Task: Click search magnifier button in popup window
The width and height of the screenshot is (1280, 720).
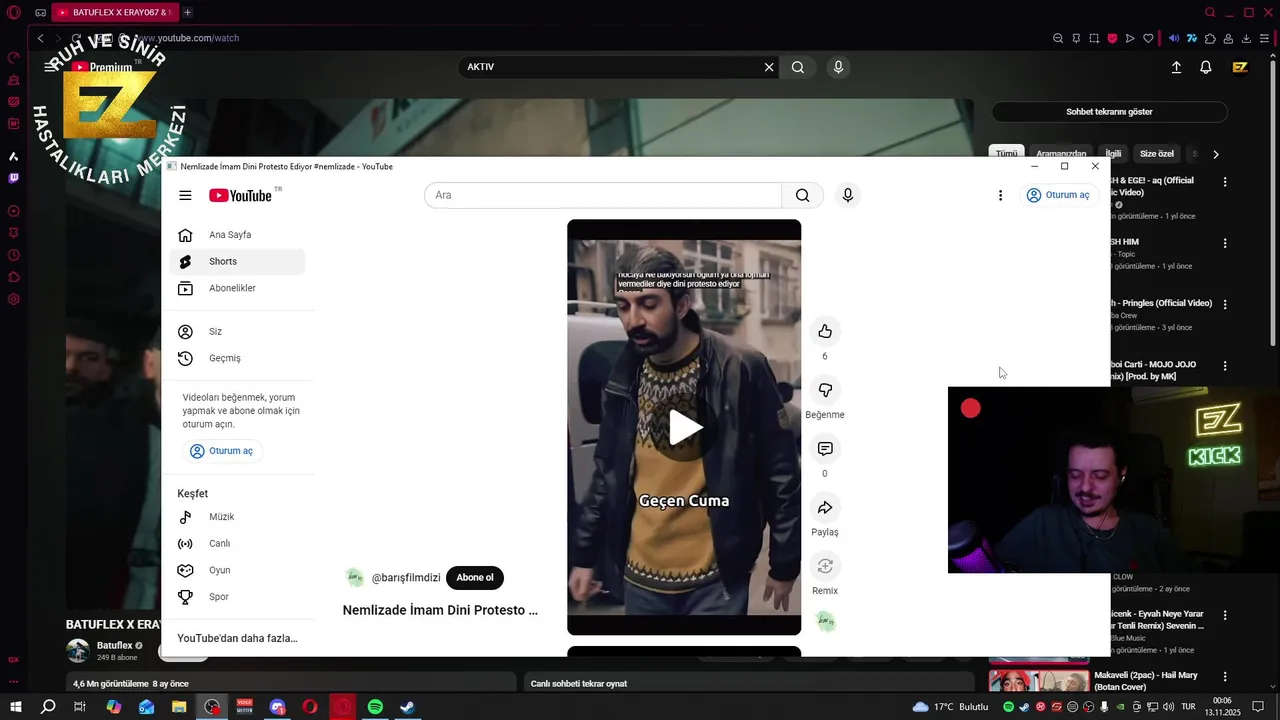Action: (802, 195)
